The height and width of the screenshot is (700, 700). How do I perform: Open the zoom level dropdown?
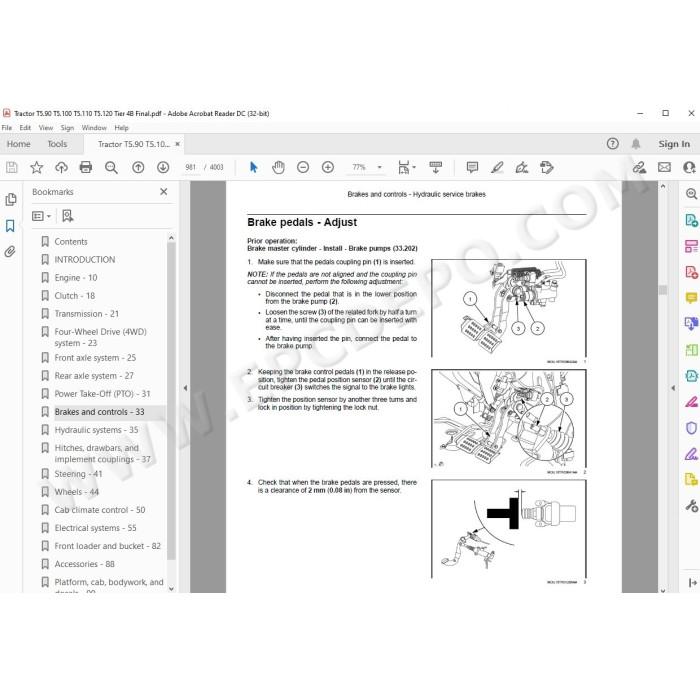click(x=380, y=167)
